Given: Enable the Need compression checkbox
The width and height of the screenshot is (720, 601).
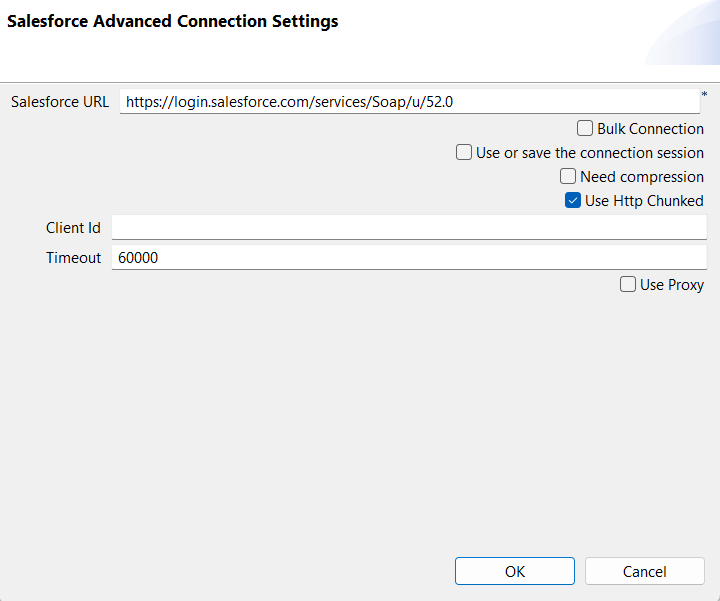Looking at the screenshot, I should (568, 177).
